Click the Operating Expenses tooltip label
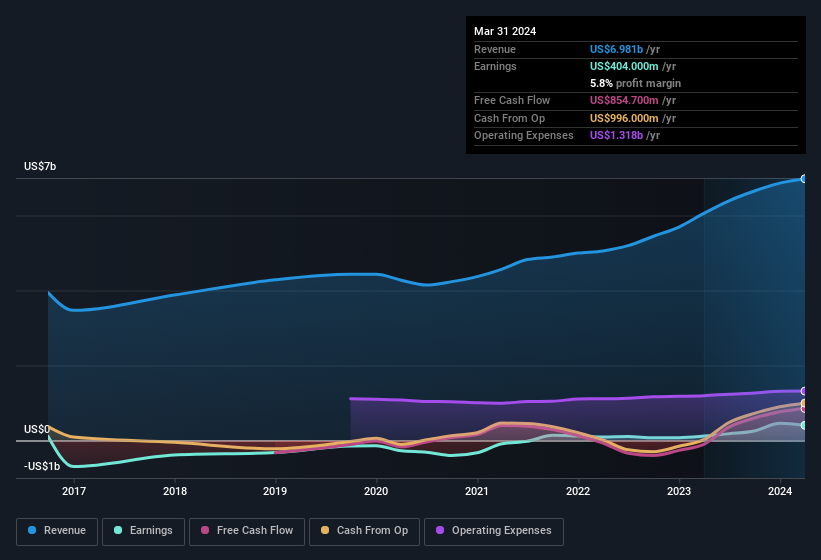The height and width of the screenshot is (560, 821). click(x=524, y=135)
